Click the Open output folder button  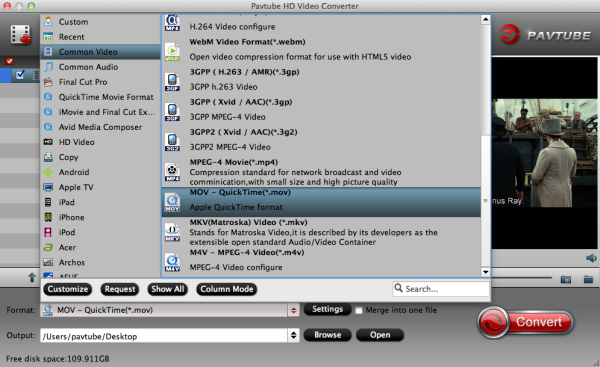pos(380,335)
